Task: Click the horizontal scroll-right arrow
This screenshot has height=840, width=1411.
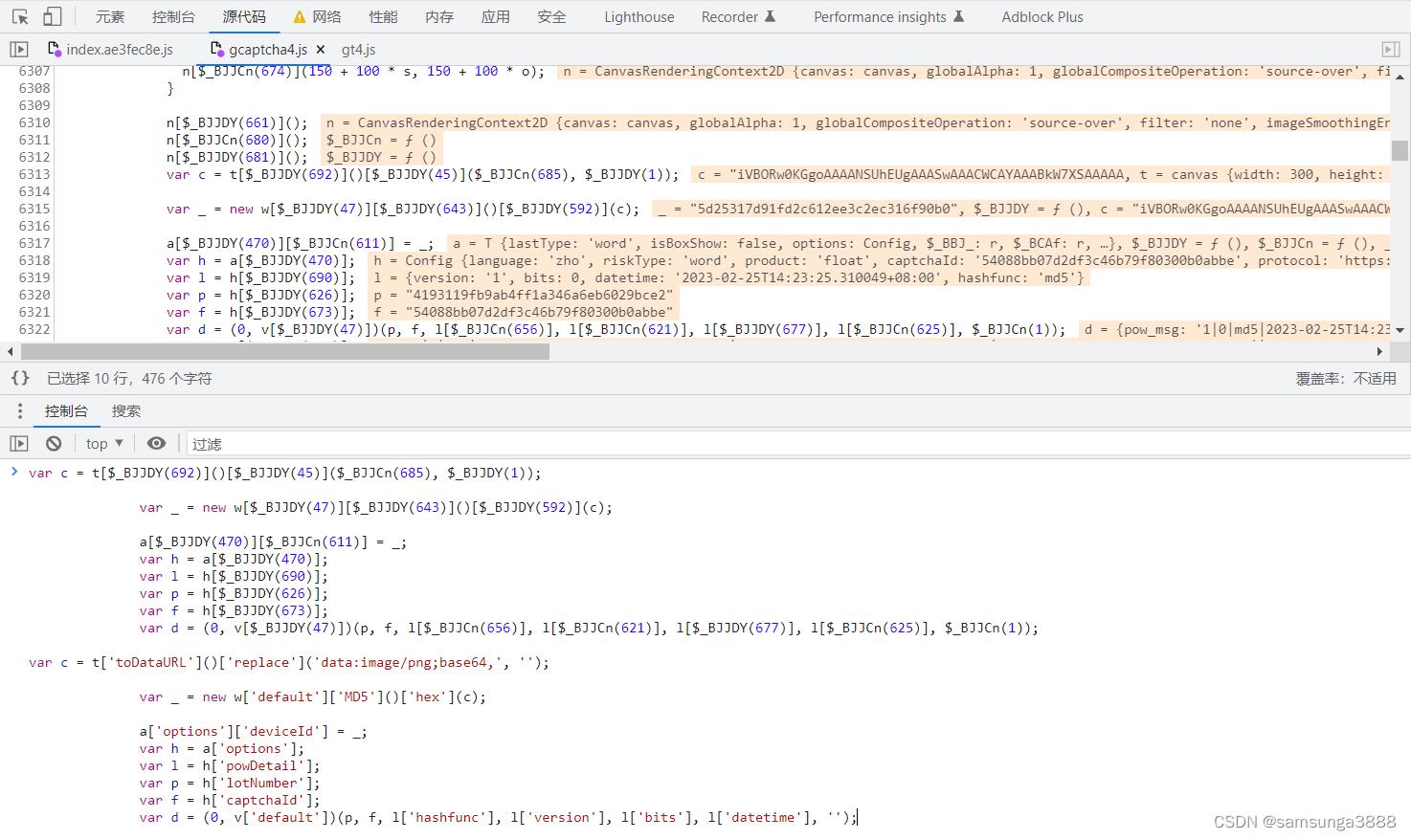Action: click(1380, 351)
